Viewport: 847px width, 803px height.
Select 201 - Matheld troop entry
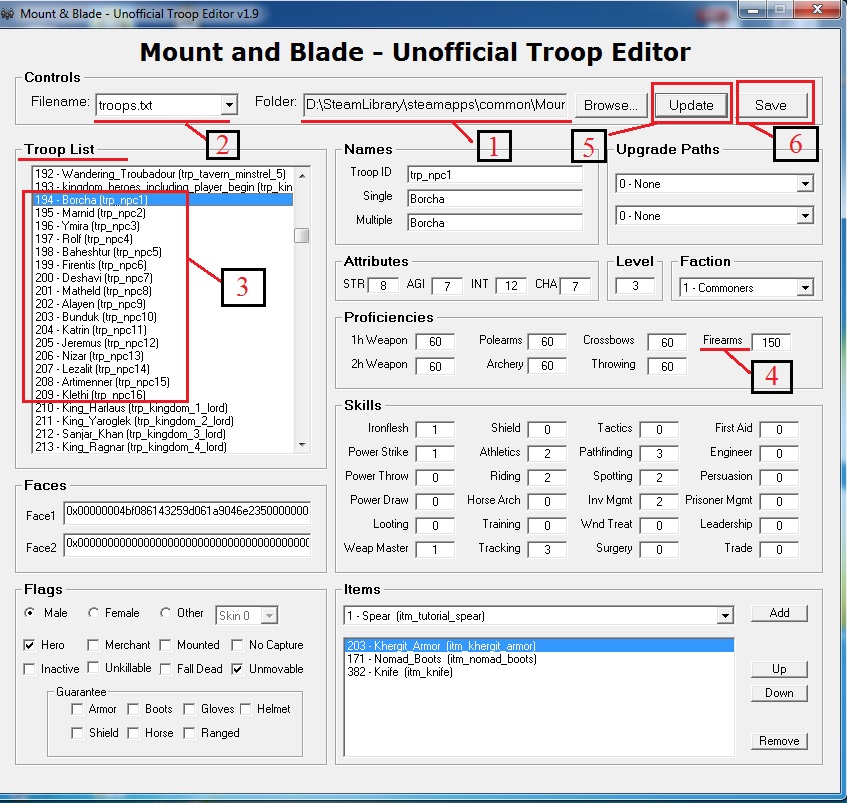tap(163, 291)
